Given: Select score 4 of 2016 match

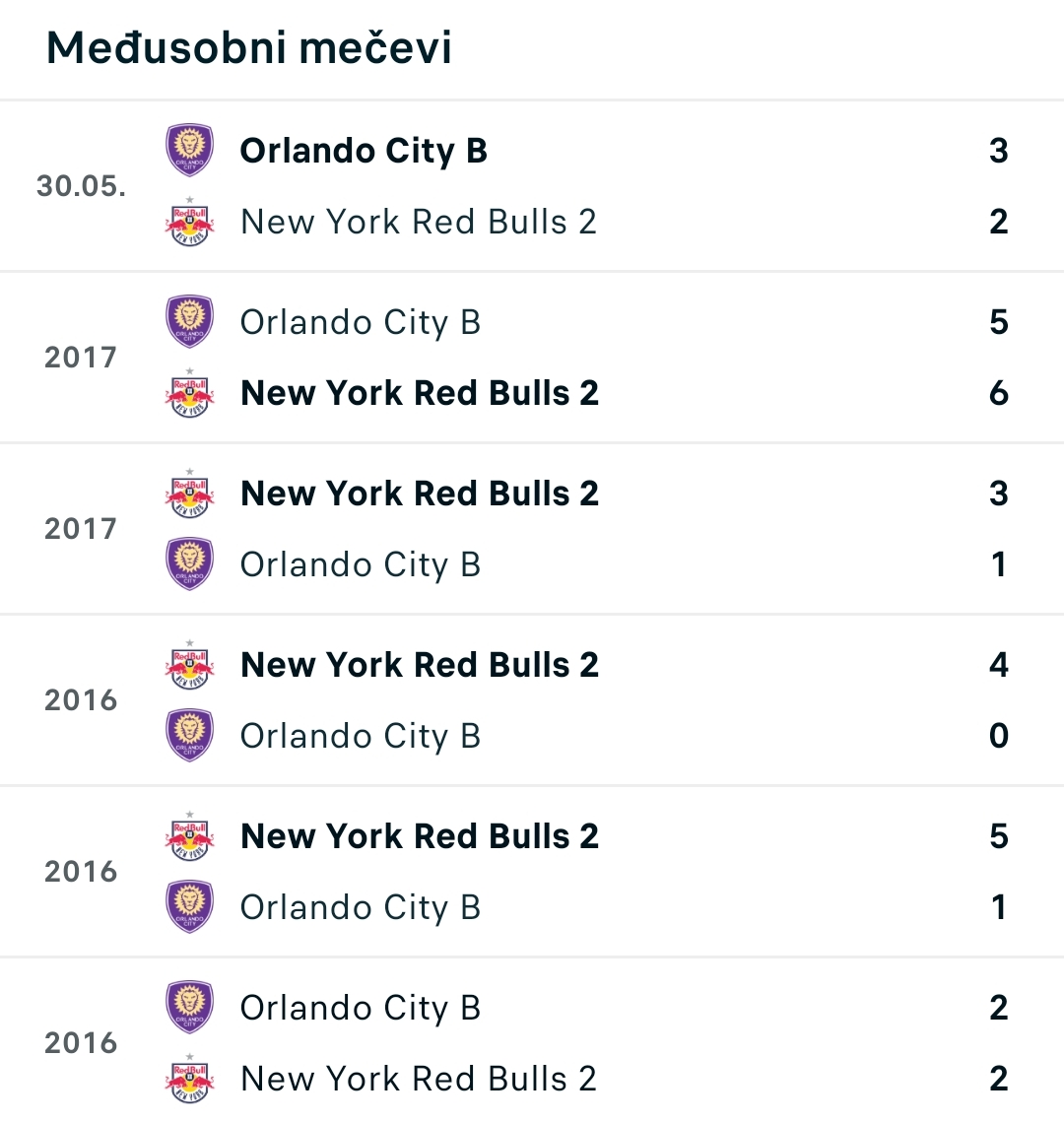Looking at the screenshot, I should (x=999, y=665).
